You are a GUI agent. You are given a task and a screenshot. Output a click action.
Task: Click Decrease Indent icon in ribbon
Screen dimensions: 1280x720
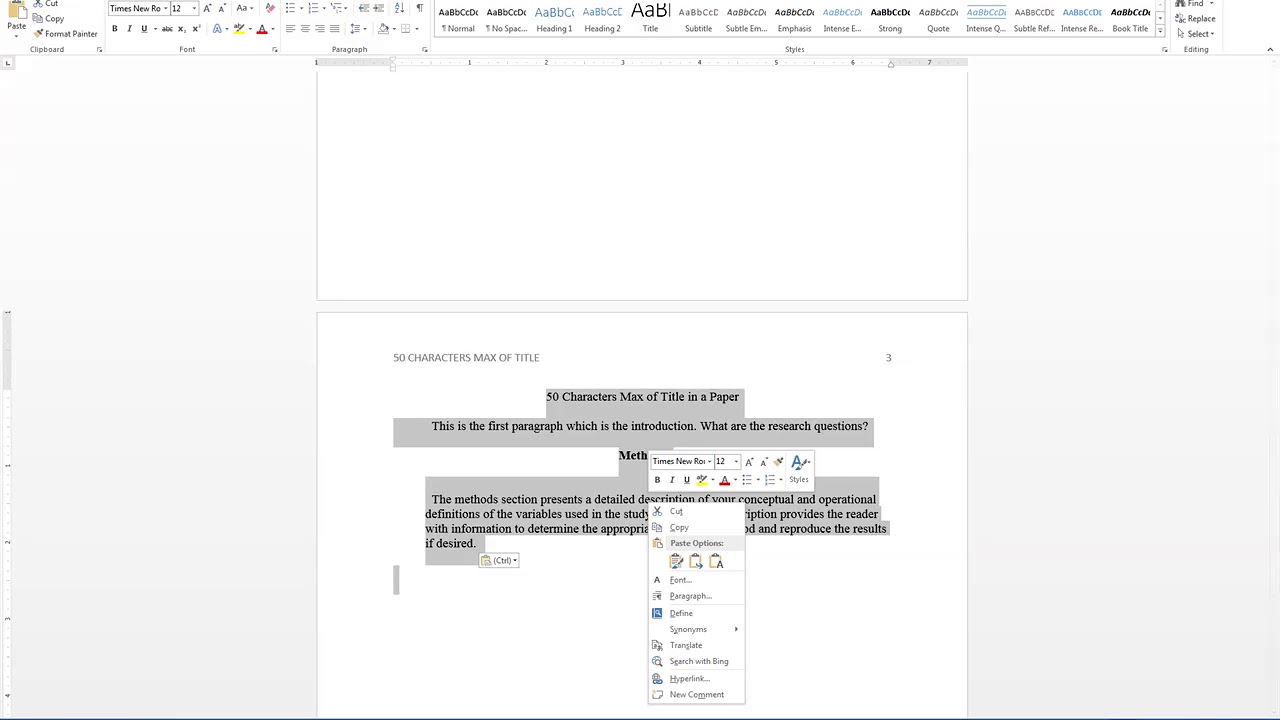point(364,8)
